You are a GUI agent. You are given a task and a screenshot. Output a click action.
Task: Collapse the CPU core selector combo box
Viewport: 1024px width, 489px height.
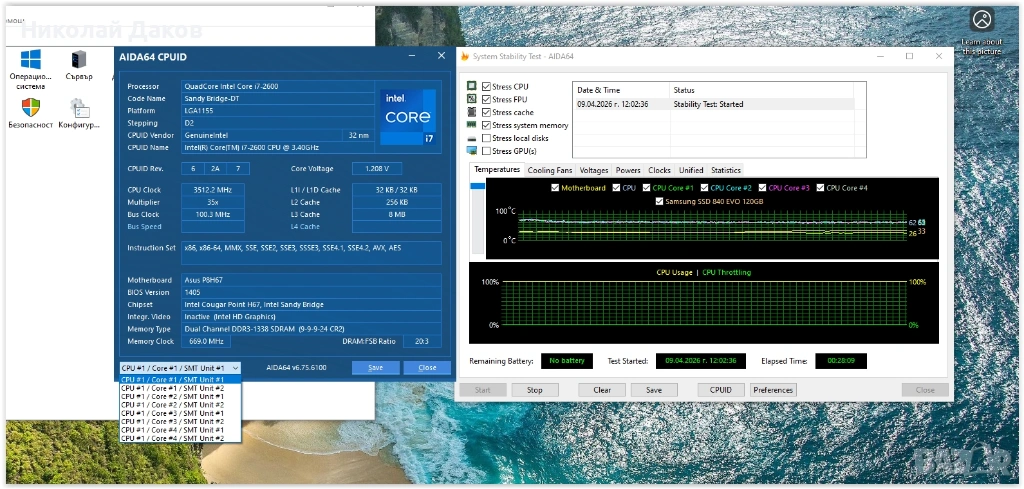234,368
